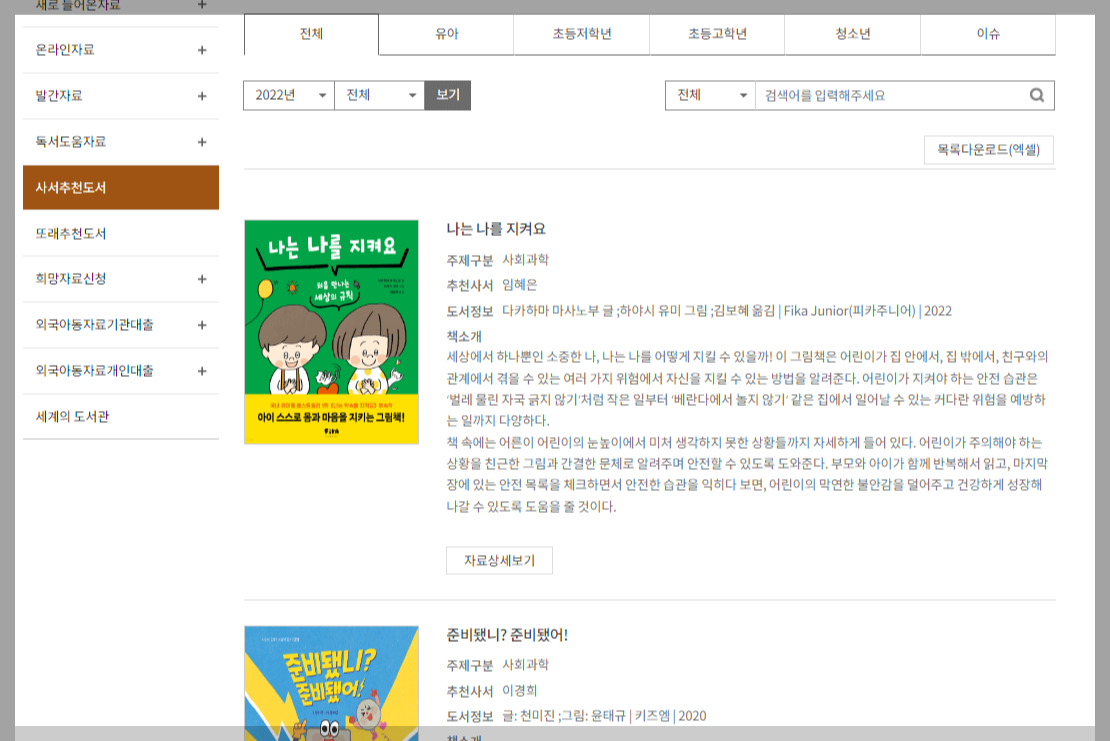Screen dimensions: 1110x741
Task: Click the Fika Junior book info line
Action: tap(727, 311)
